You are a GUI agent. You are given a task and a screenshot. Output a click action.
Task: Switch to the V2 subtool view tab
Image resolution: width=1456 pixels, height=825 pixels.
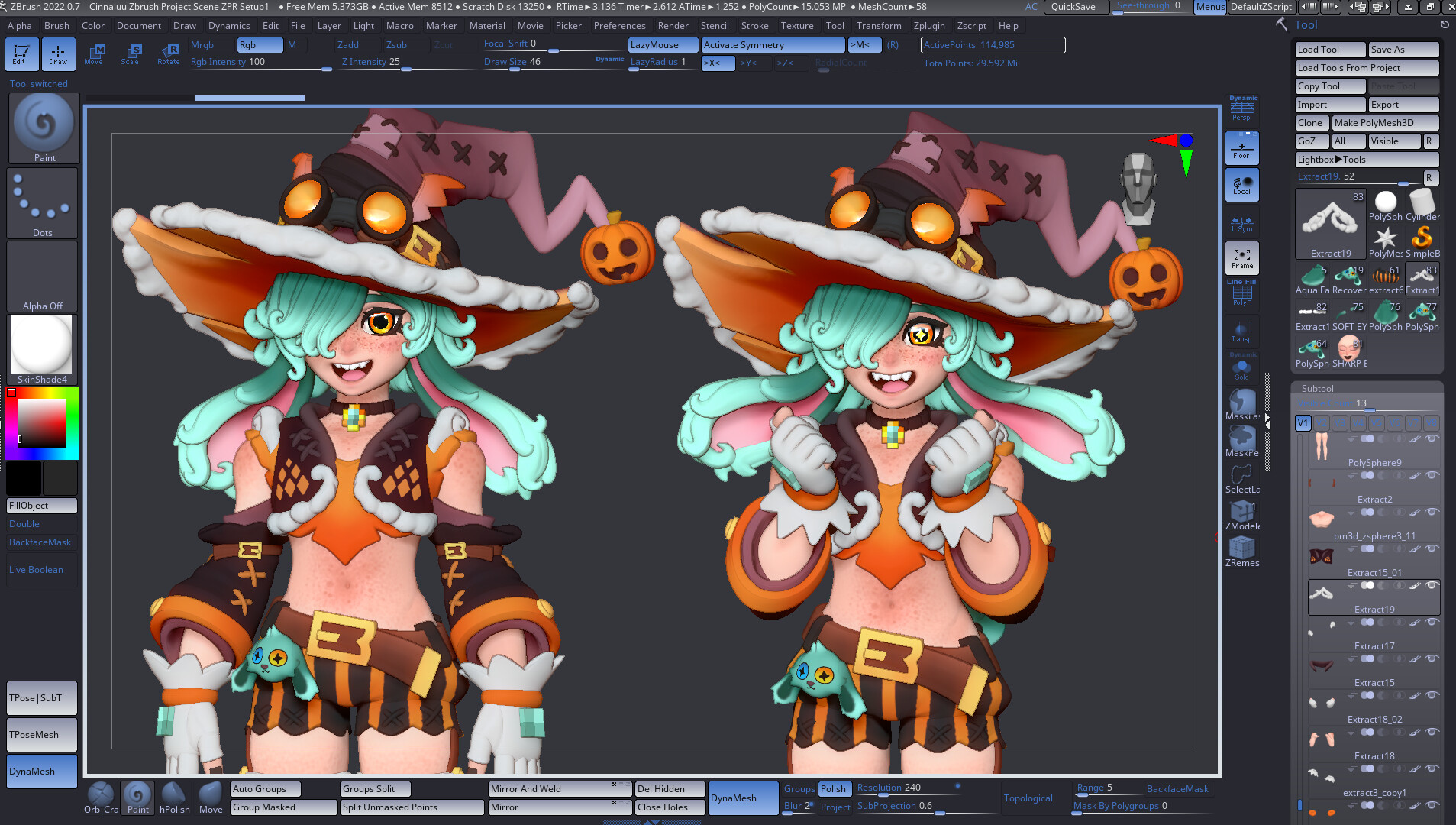coord(1320,422)
